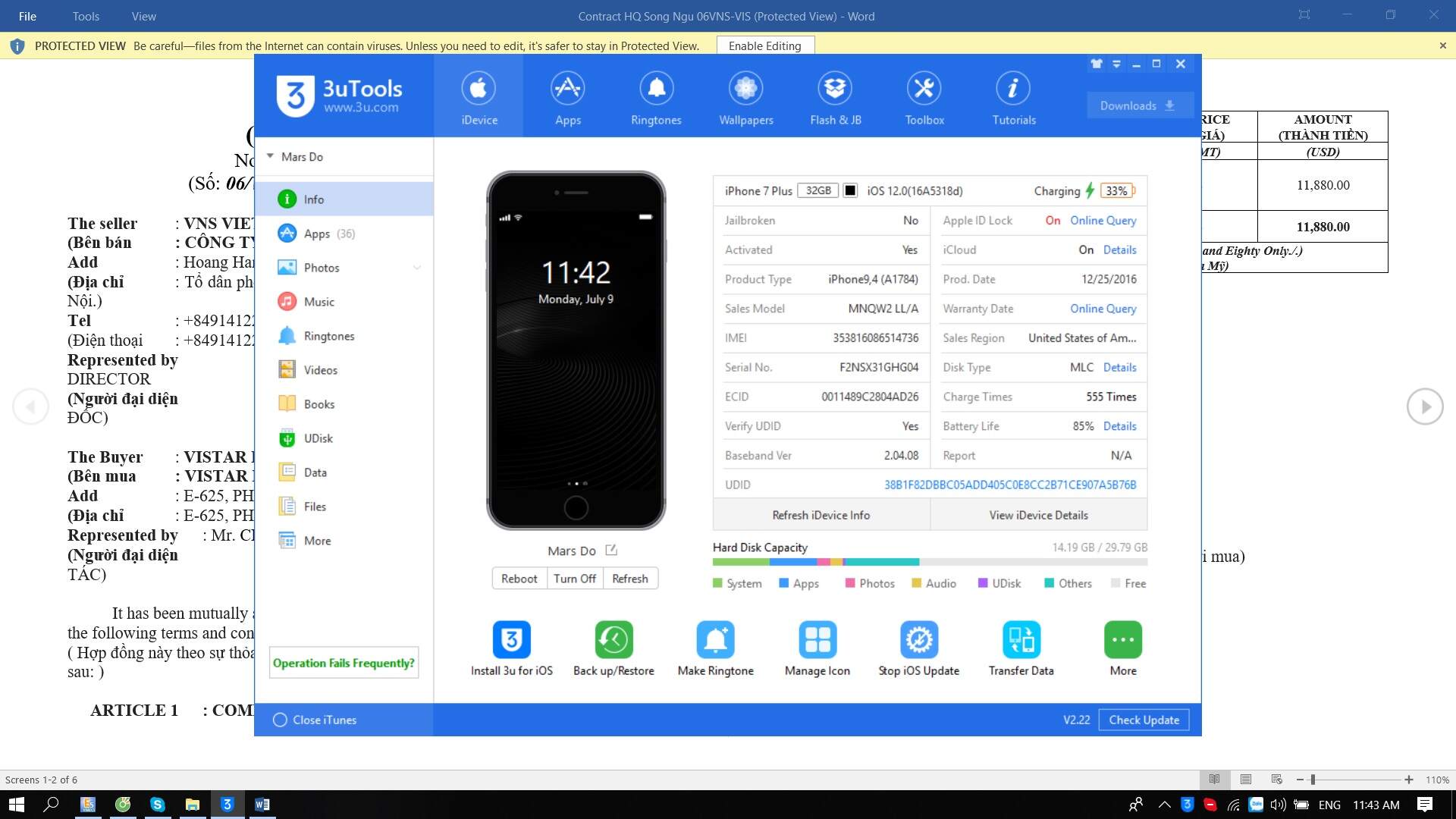Click Refresh iDevice Info
1456x819 pixels.
click(821, 515)
